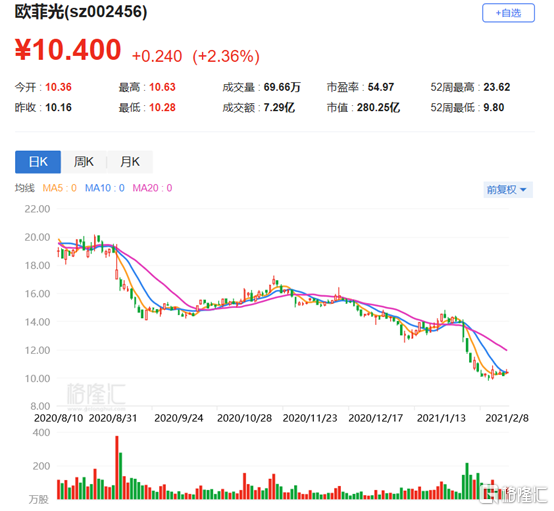
Task: Add stock to watchlist with +自选 button
Action: pyautogui.click(x=508, y=13)
